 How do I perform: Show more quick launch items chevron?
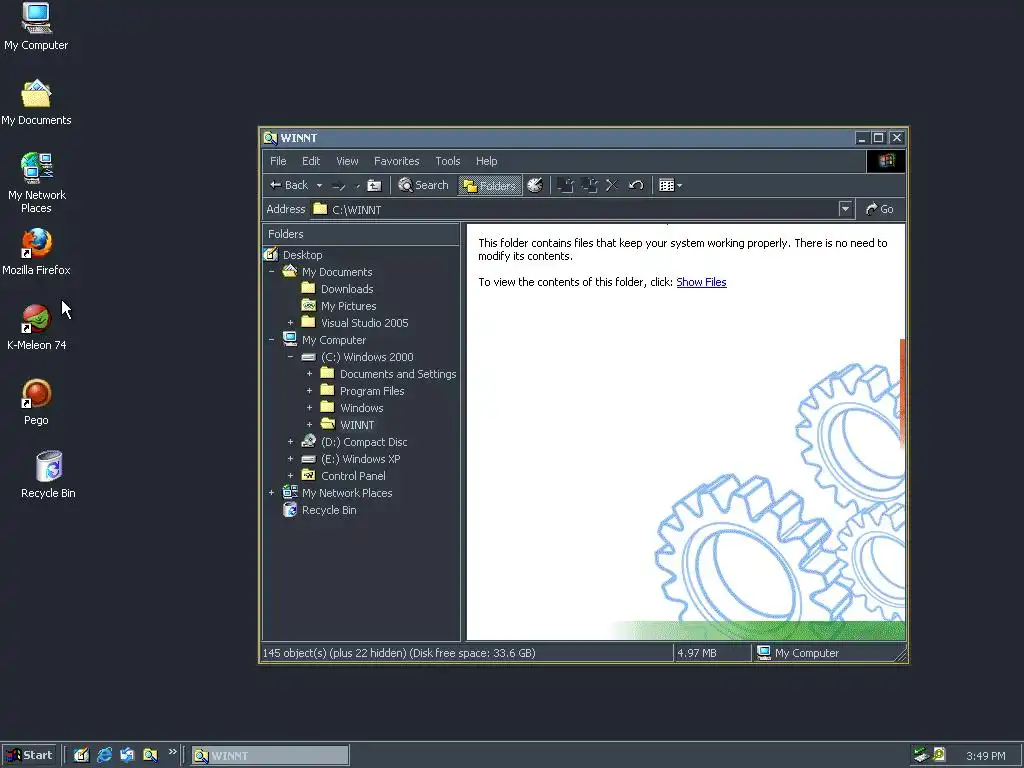click(172, 752)
